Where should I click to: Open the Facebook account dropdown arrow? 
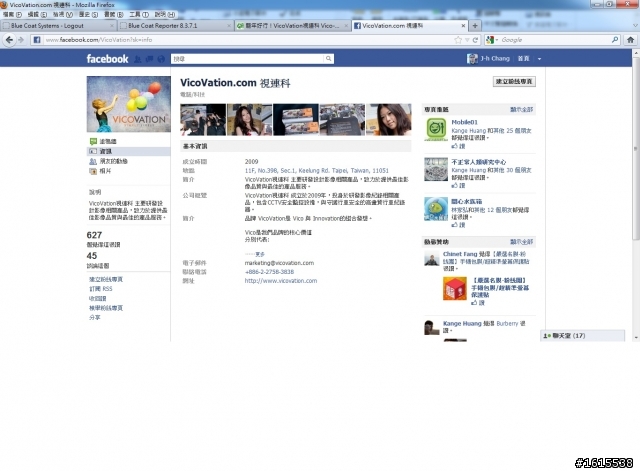[x=539, y=59]
